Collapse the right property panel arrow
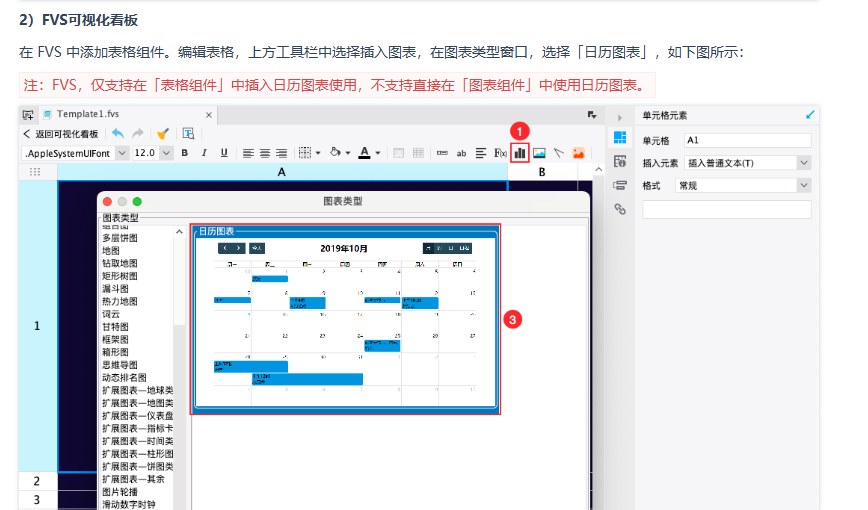 pyautogui.click(x=619, y=118)
